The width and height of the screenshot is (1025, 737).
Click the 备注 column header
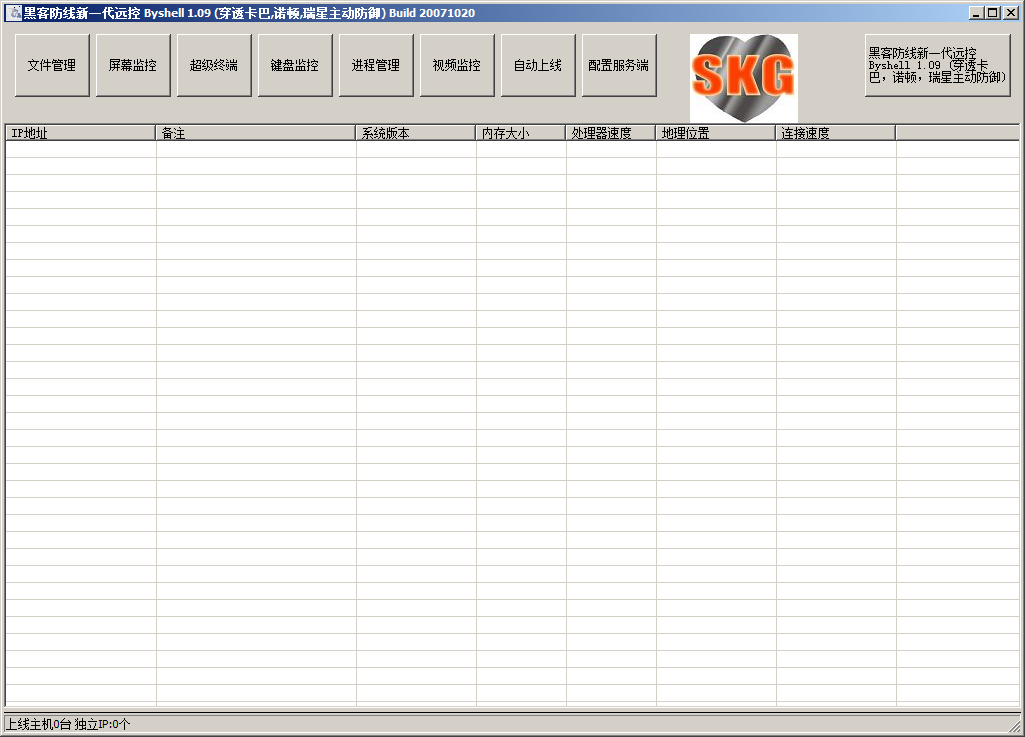pyautogui.click(x=255, y=133)
